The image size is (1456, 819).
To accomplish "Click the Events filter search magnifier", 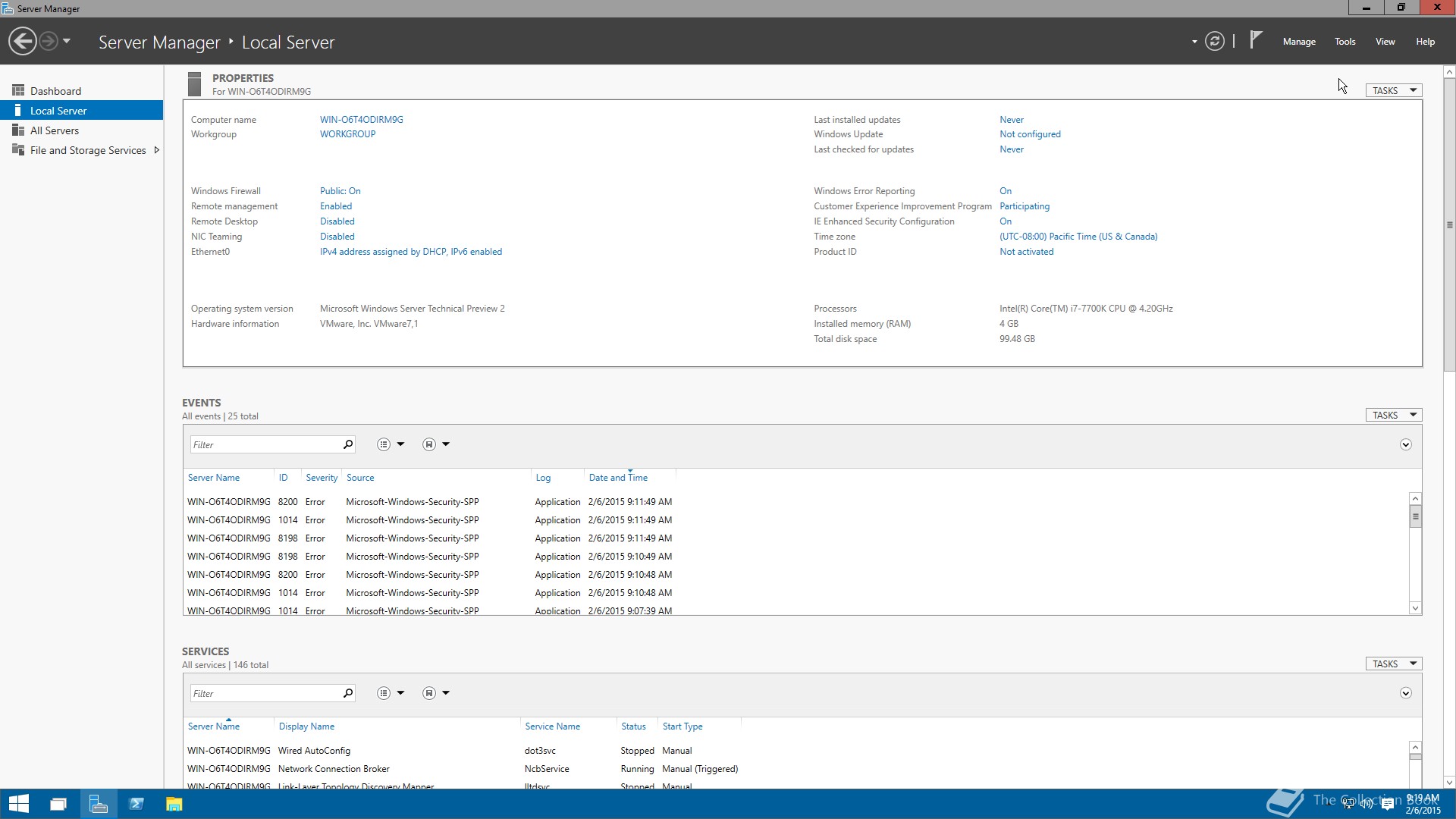I will point(348,444).
